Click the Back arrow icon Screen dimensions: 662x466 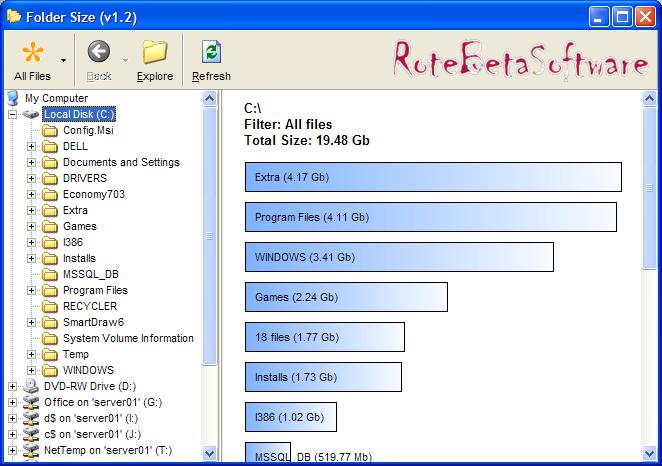point(98,52)
